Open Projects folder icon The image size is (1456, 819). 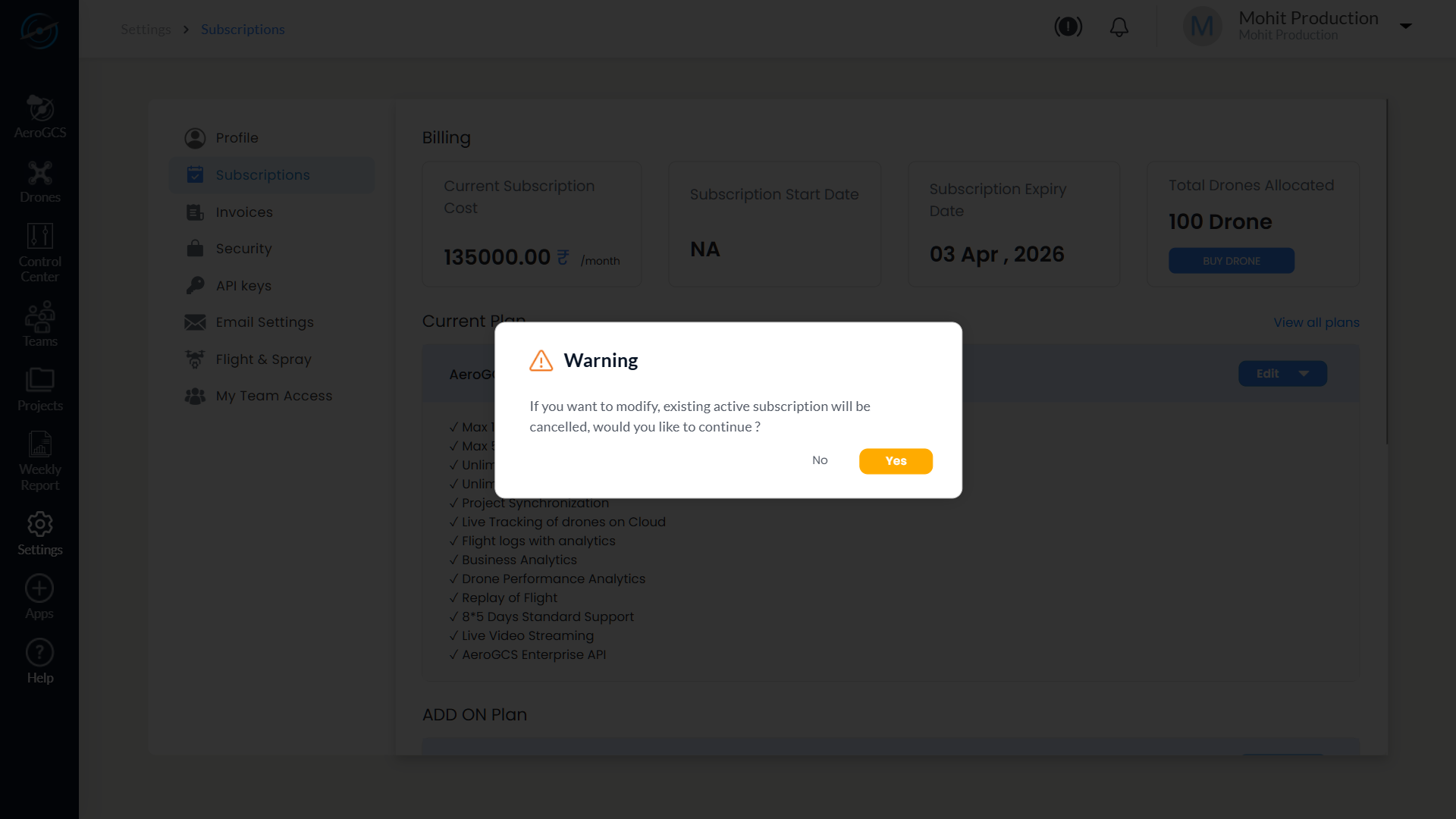(39, 379)
